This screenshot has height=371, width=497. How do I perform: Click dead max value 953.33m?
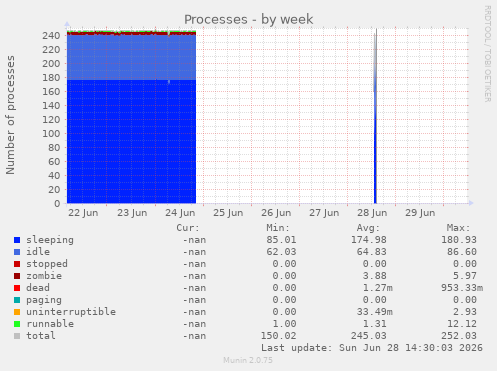tap(462, 288)
